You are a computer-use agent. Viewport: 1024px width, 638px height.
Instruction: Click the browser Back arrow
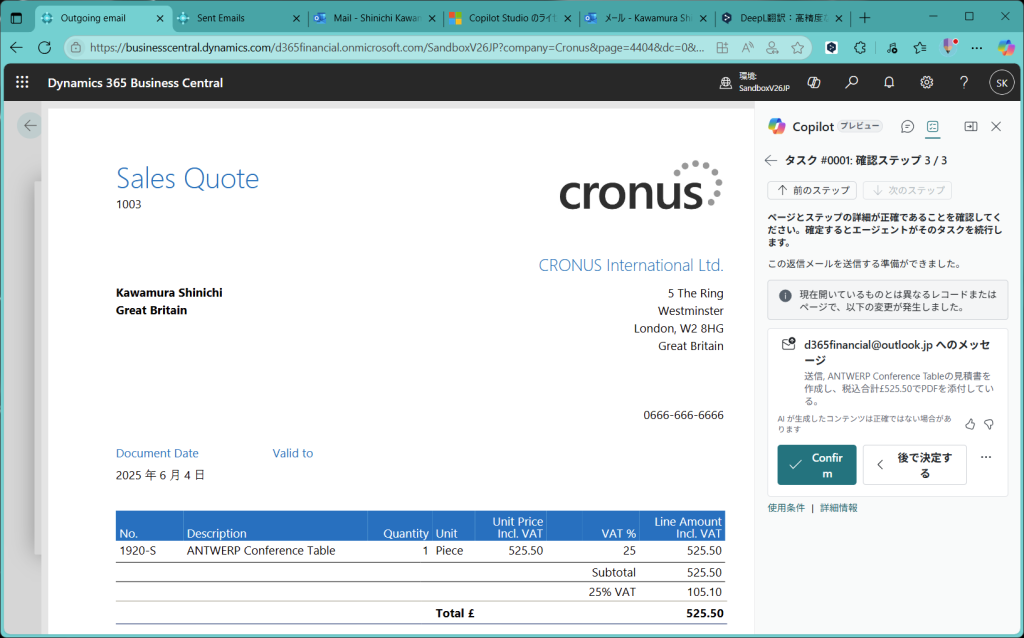tap(16, 48)
